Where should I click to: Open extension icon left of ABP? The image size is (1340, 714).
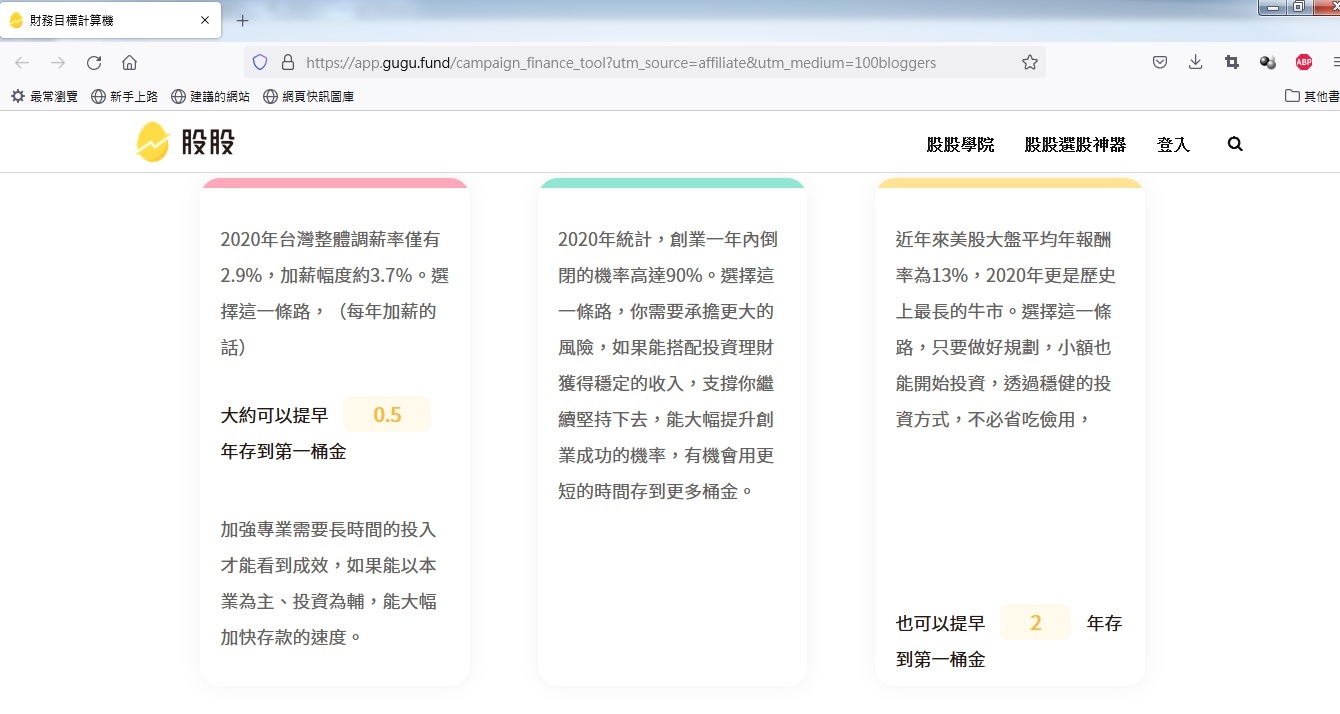1268,62
